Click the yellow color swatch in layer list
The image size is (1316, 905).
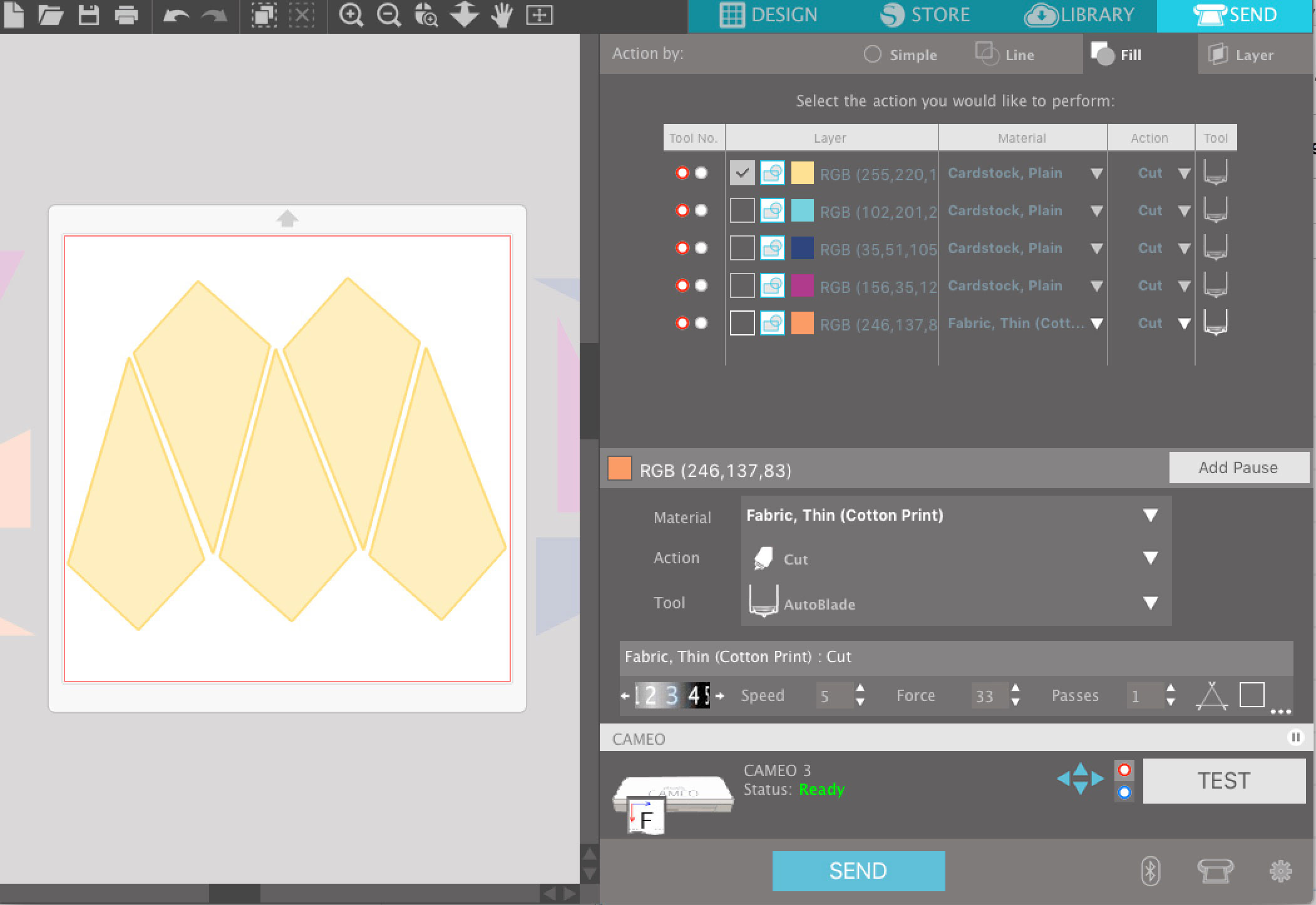(802, 173)
